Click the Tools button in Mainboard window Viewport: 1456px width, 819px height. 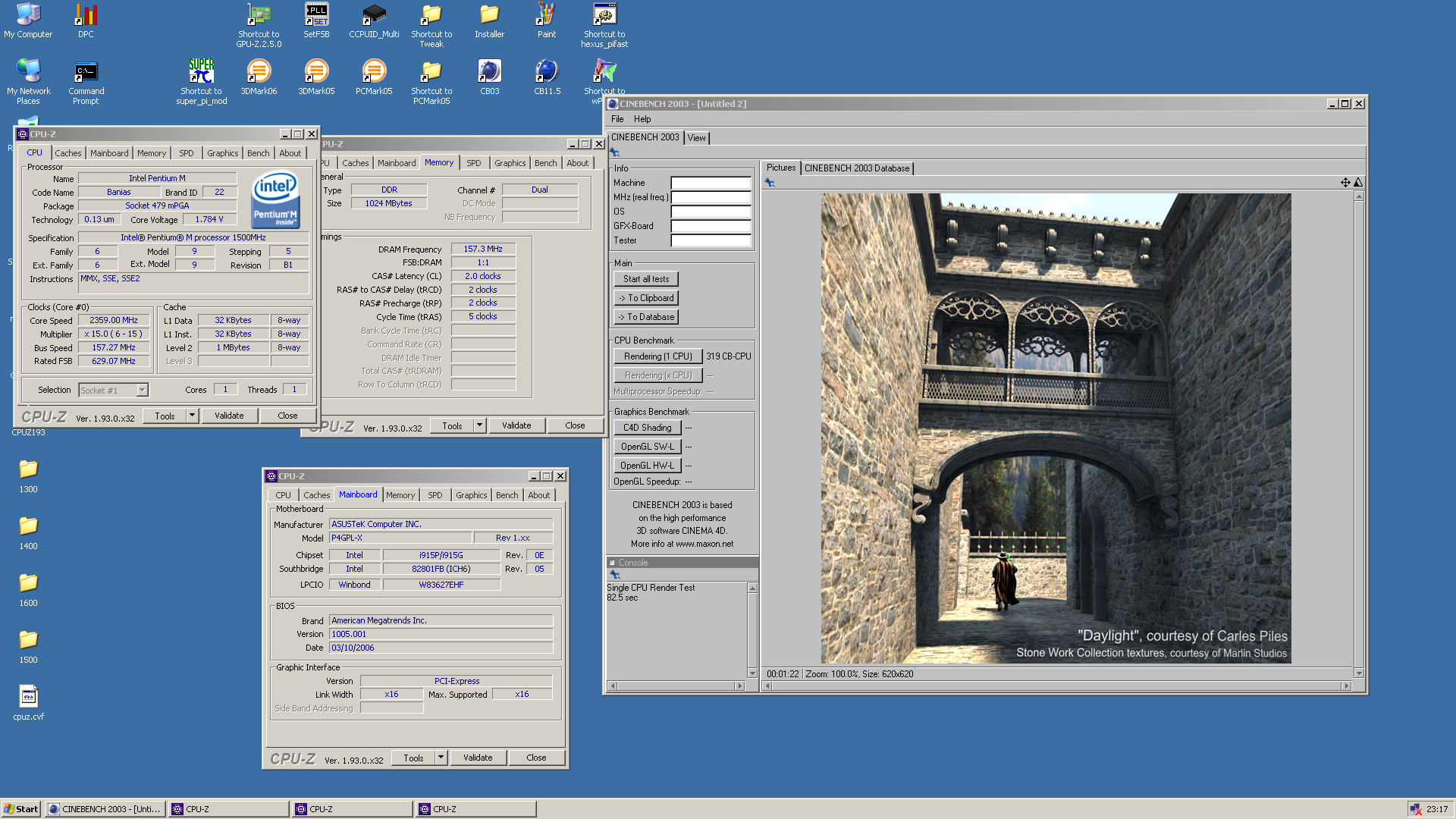pos(413,758)
